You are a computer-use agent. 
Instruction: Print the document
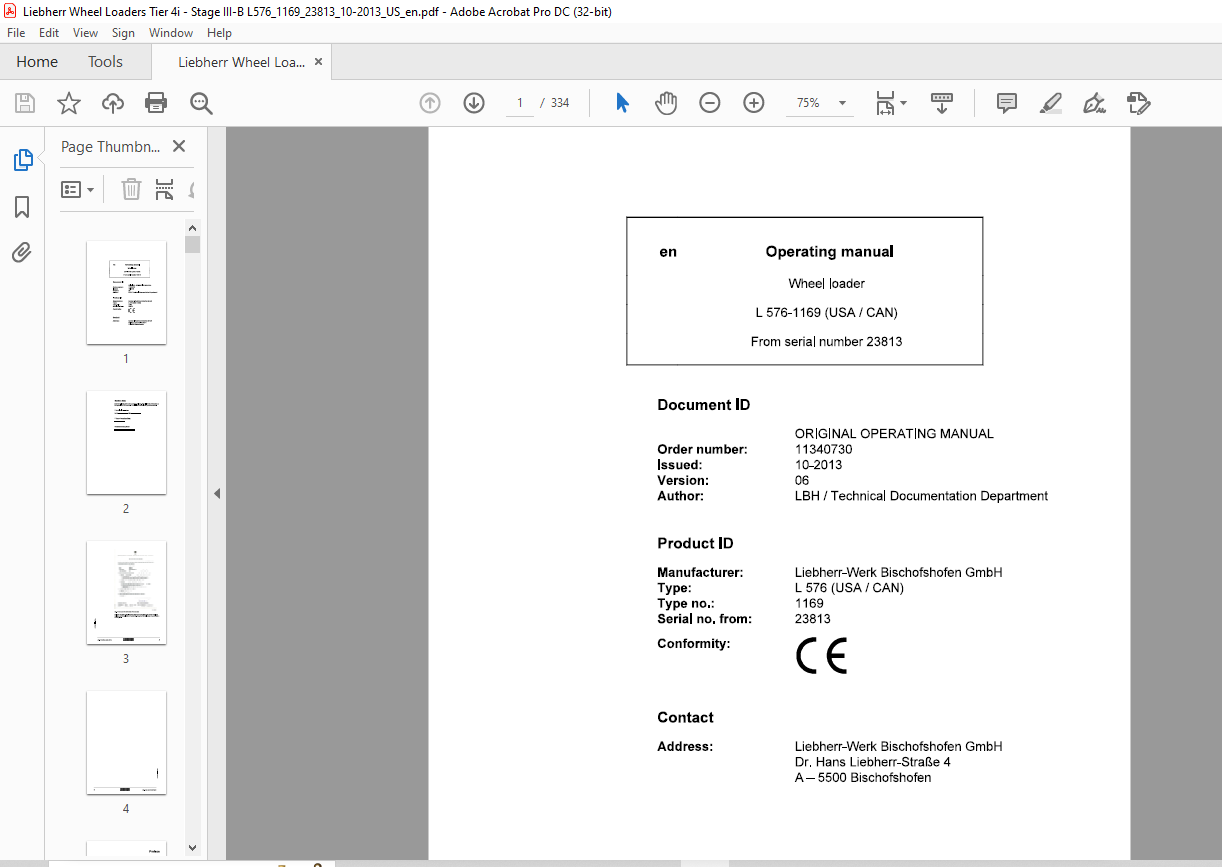pos(156,103)
